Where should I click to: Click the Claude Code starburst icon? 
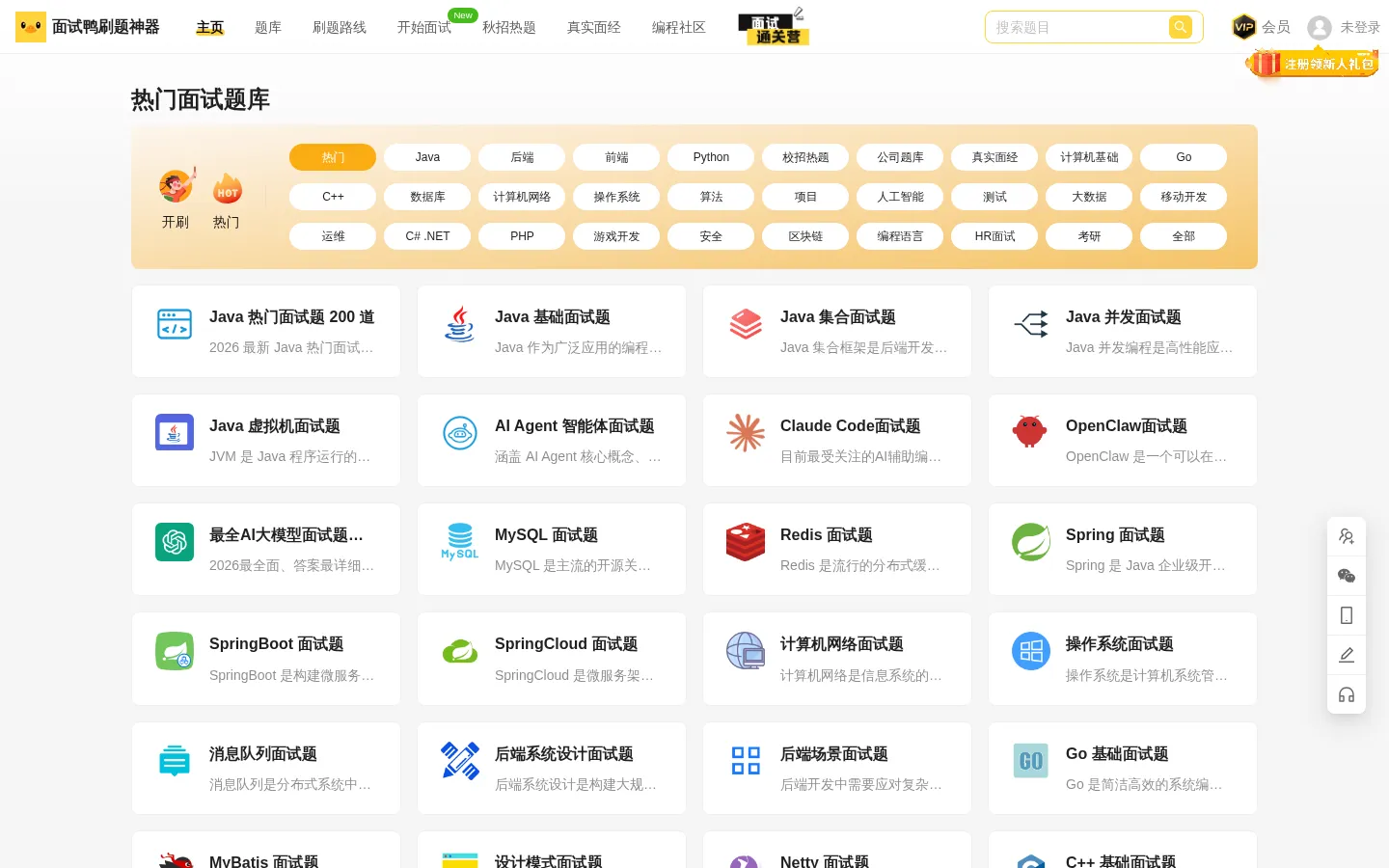(746, 433)
